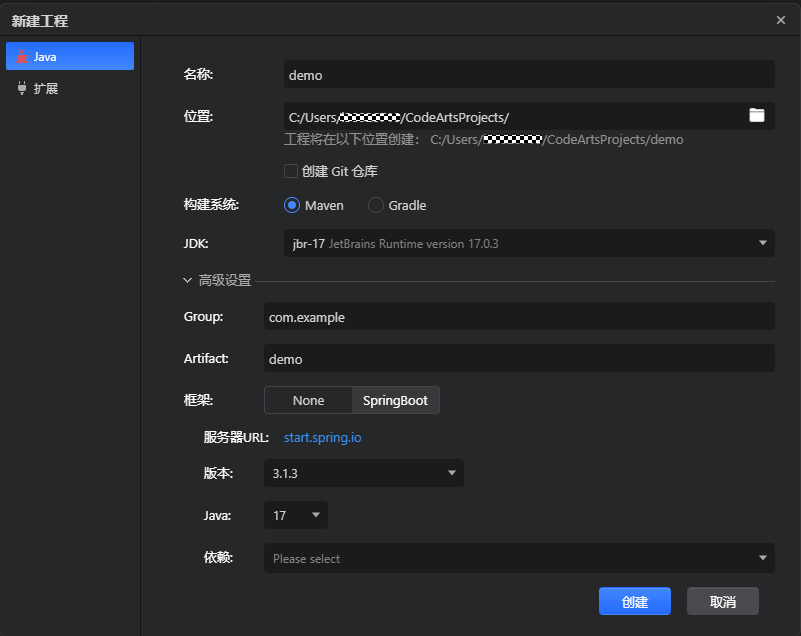
Task: Collapse the advanced settings section
Action: click(188, 281)
